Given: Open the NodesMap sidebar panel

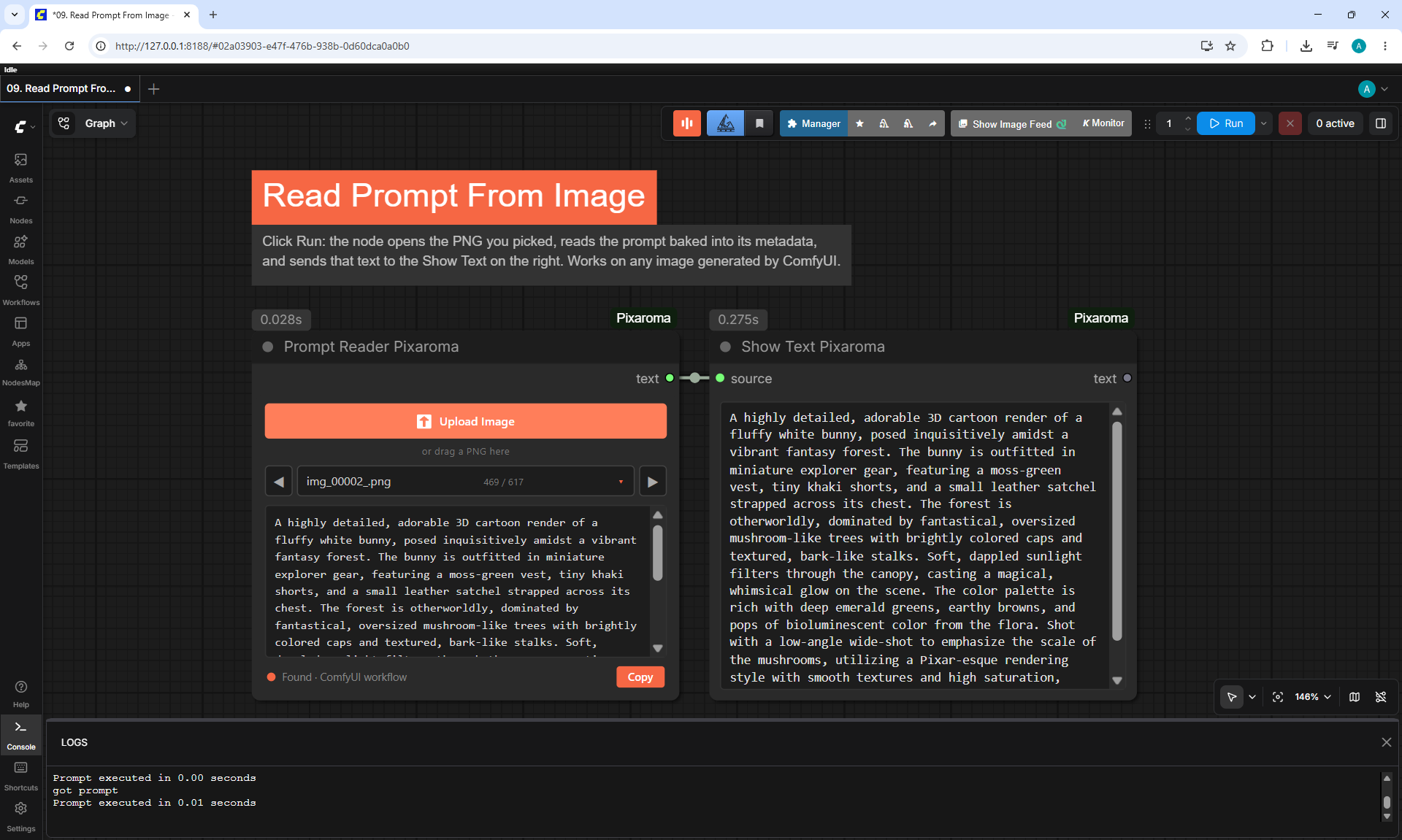Looking at the screenshot, I should click(20, 371).
